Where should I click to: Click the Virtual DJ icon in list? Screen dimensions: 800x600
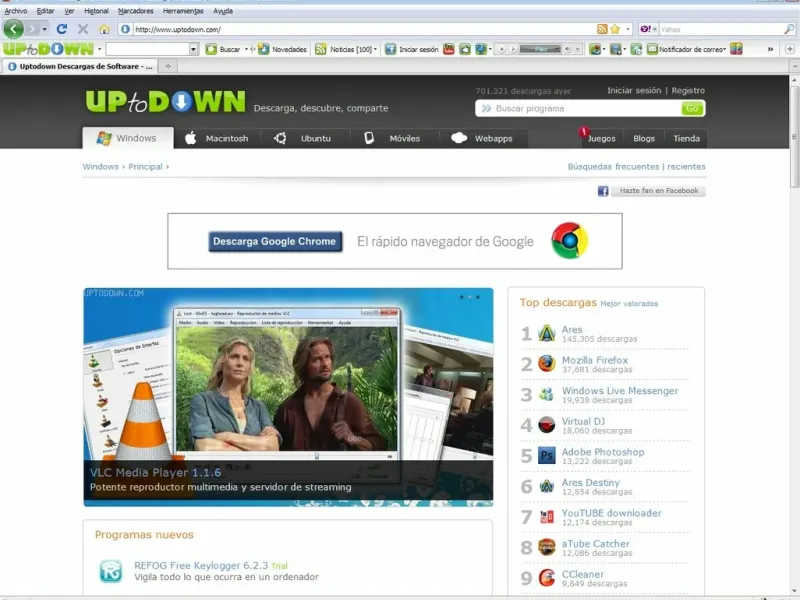tap(546, 425)
